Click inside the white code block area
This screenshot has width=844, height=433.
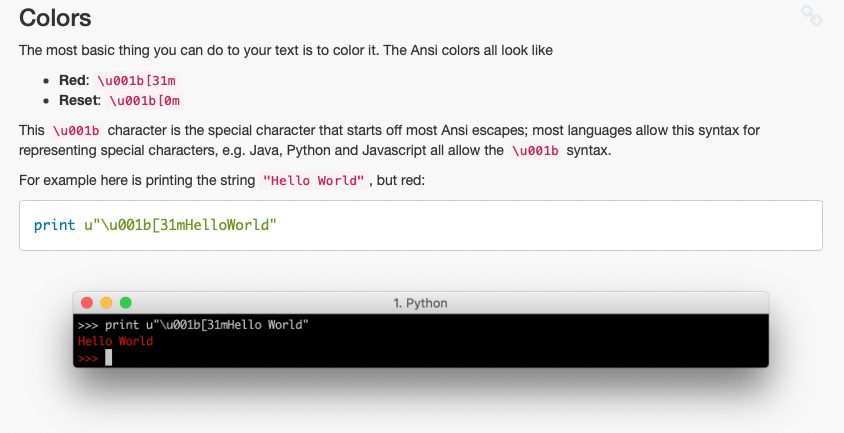coord(421,226)
